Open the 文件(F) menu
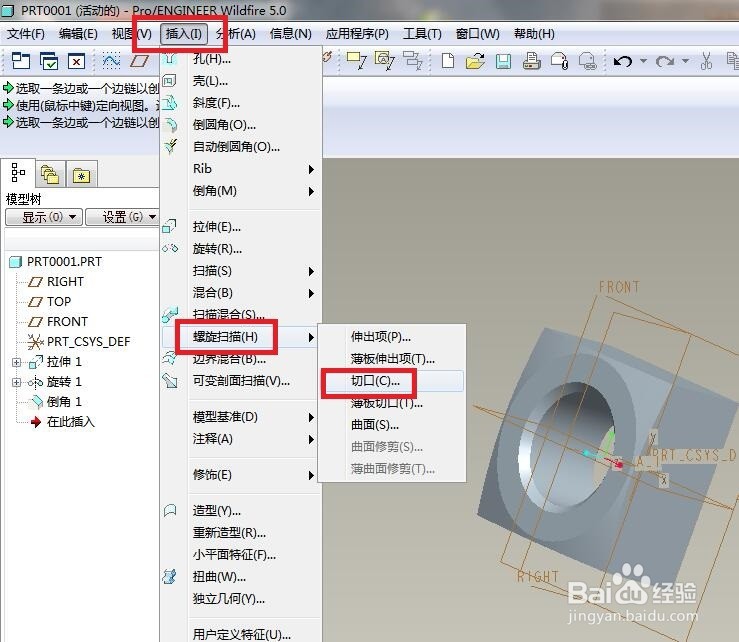 [x=26, y=34]
